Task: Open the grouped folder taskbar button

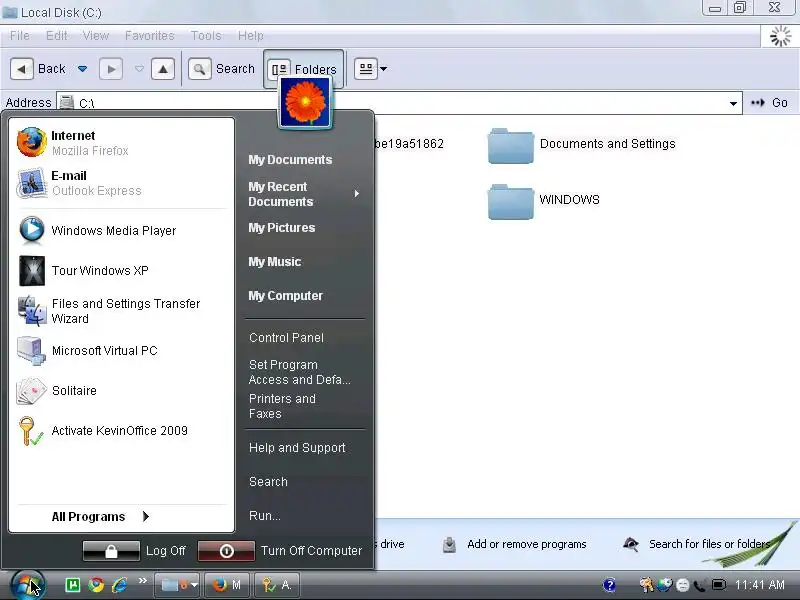Action: tap(177, 585)
